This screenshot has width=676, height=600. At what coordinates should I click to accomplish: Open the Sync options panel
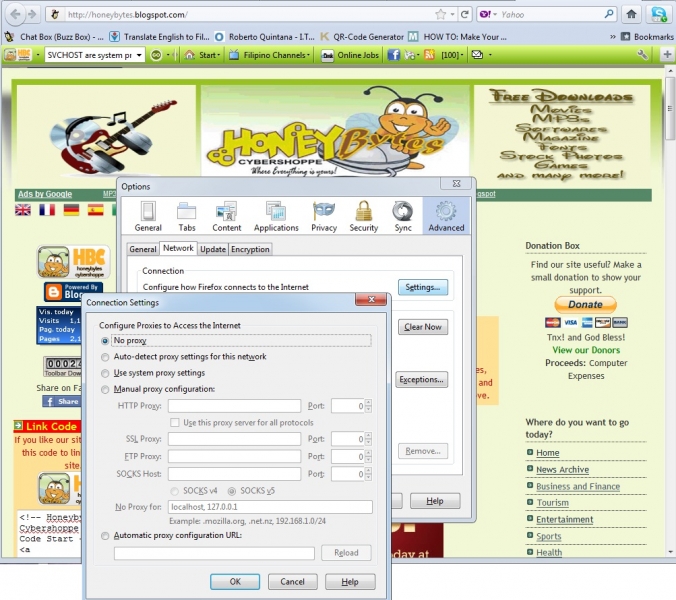(x=402, y=215)
